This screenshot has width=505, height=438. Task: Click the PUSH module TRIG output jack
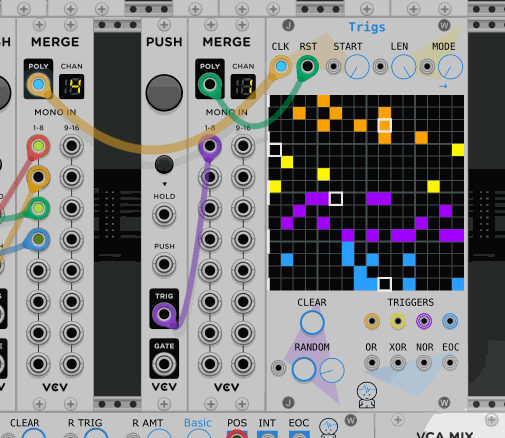(164, 314)
